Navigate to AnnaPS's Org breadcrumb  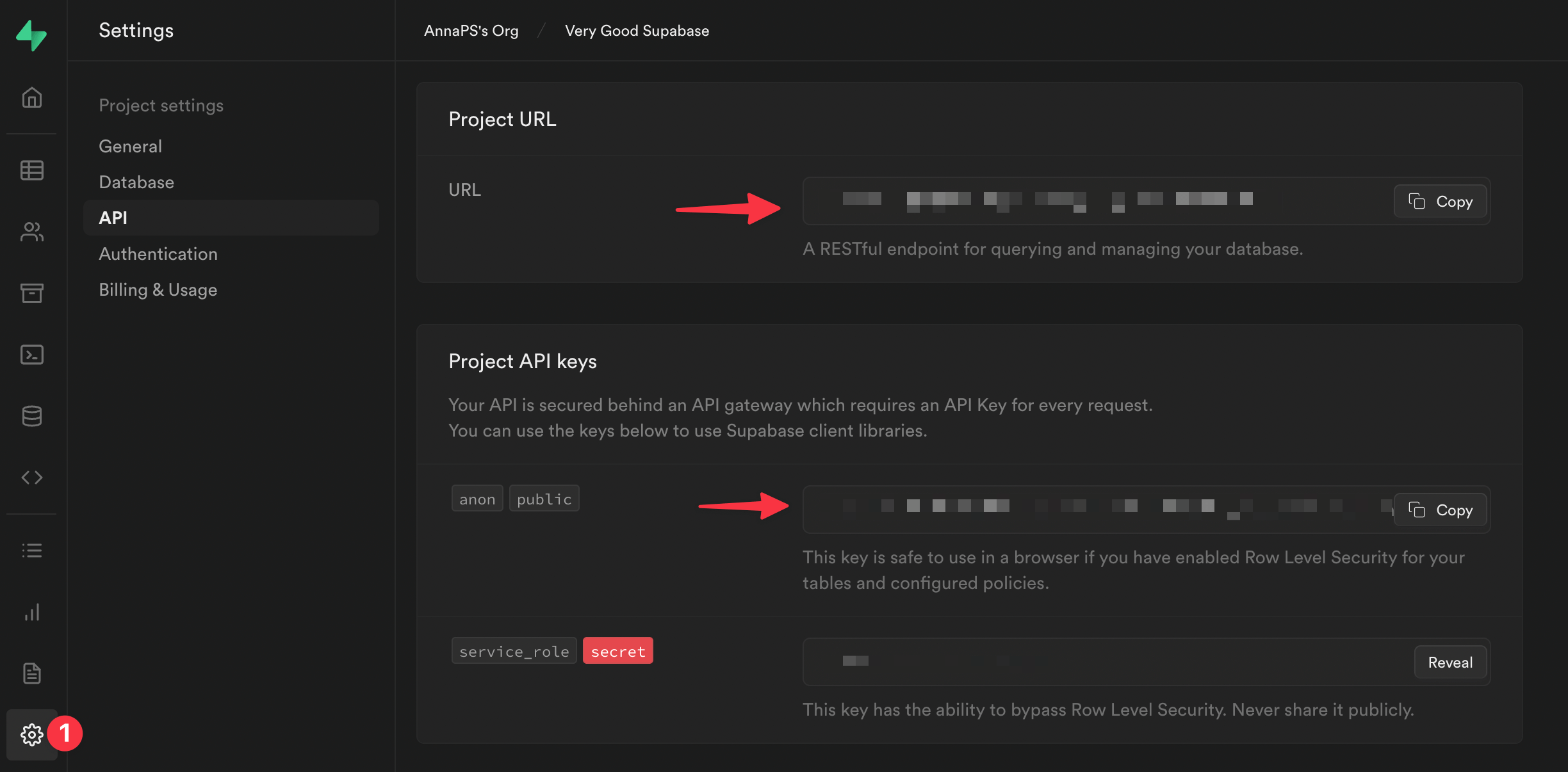tap(471, 30)
